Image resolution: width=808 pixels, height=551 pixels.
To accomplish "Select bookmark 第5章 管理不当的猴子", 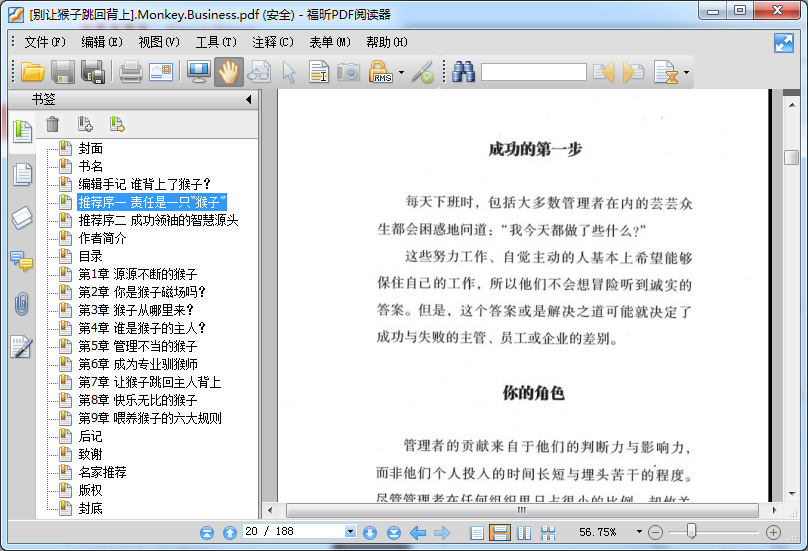I will click(x=138, y=346).
